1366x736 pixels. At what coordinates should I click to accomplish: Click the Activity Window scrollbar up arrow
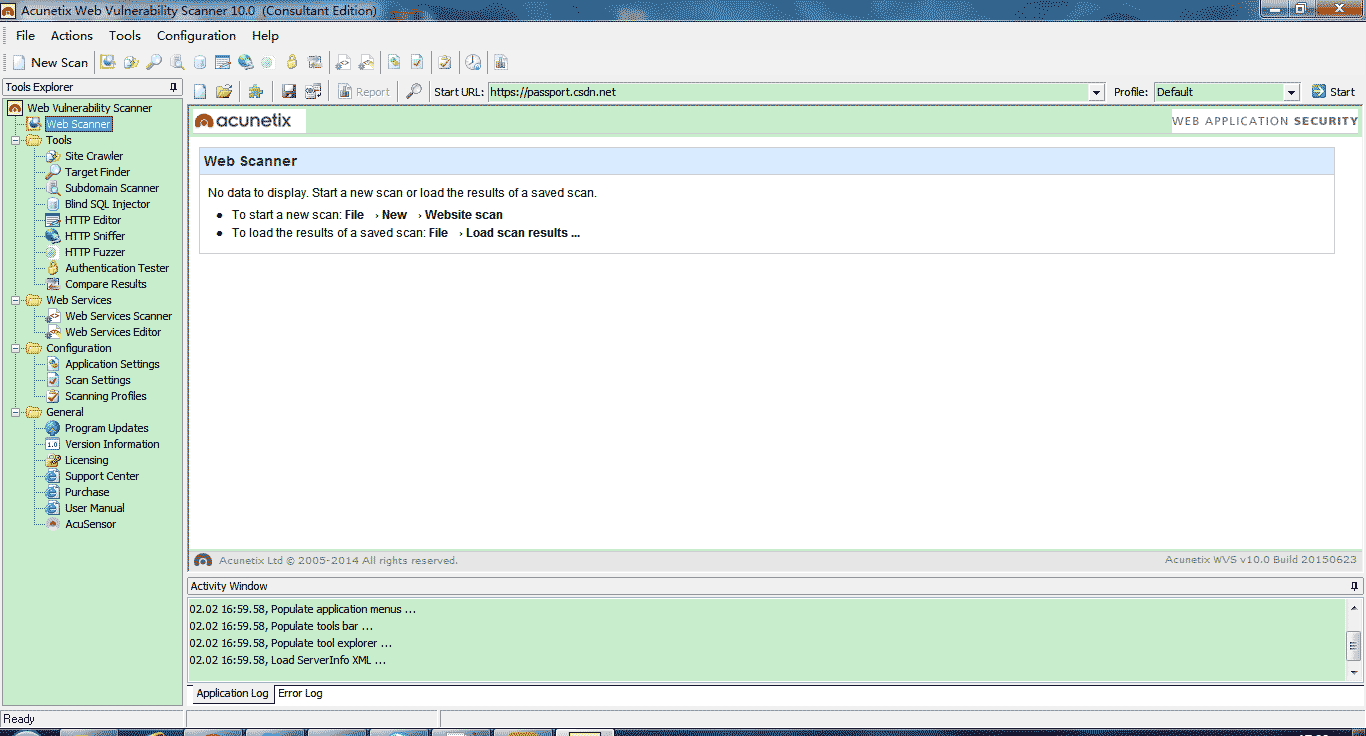[1354, 608]
